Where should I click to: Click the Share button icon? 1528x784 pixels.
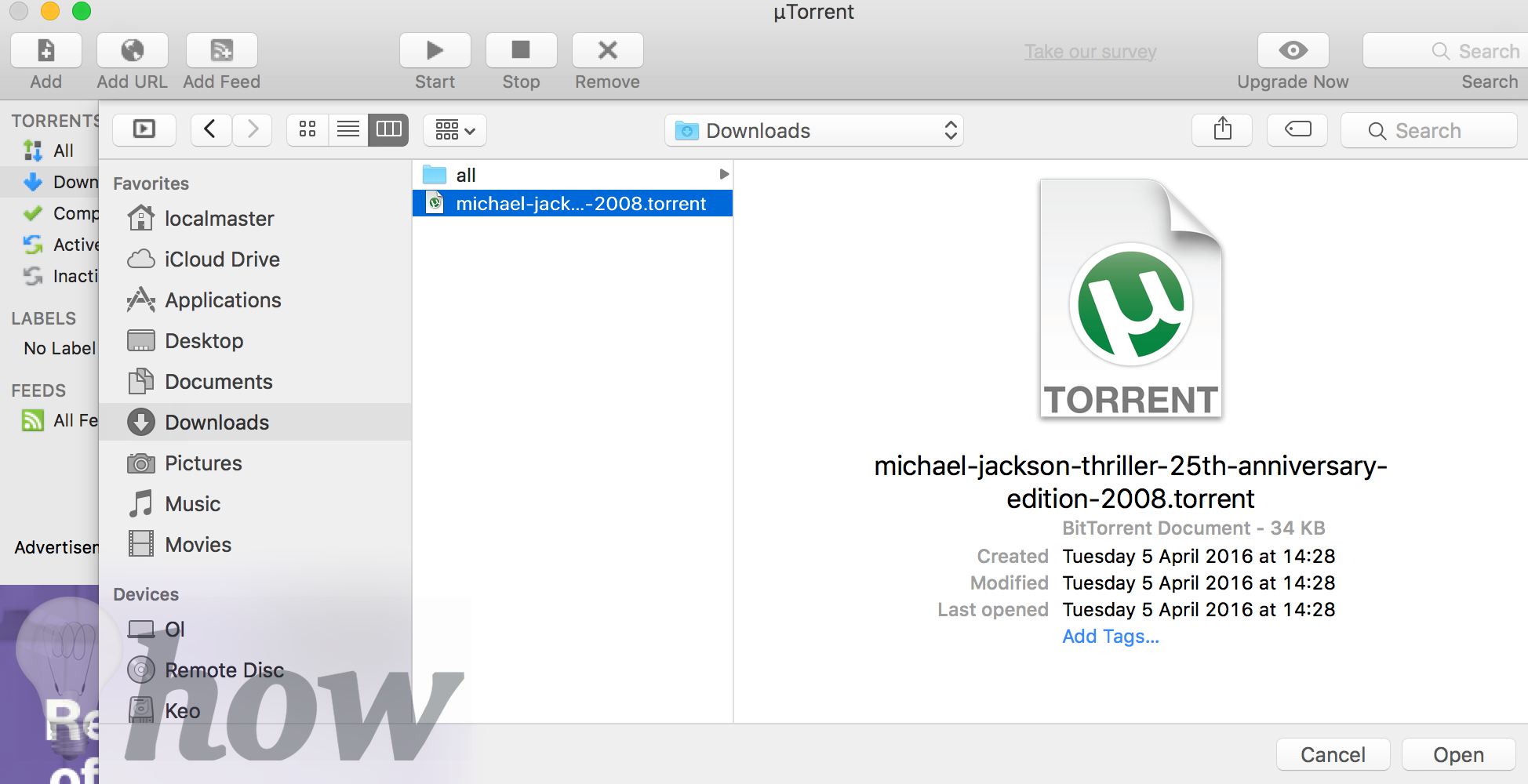[x=1222, y=129]
